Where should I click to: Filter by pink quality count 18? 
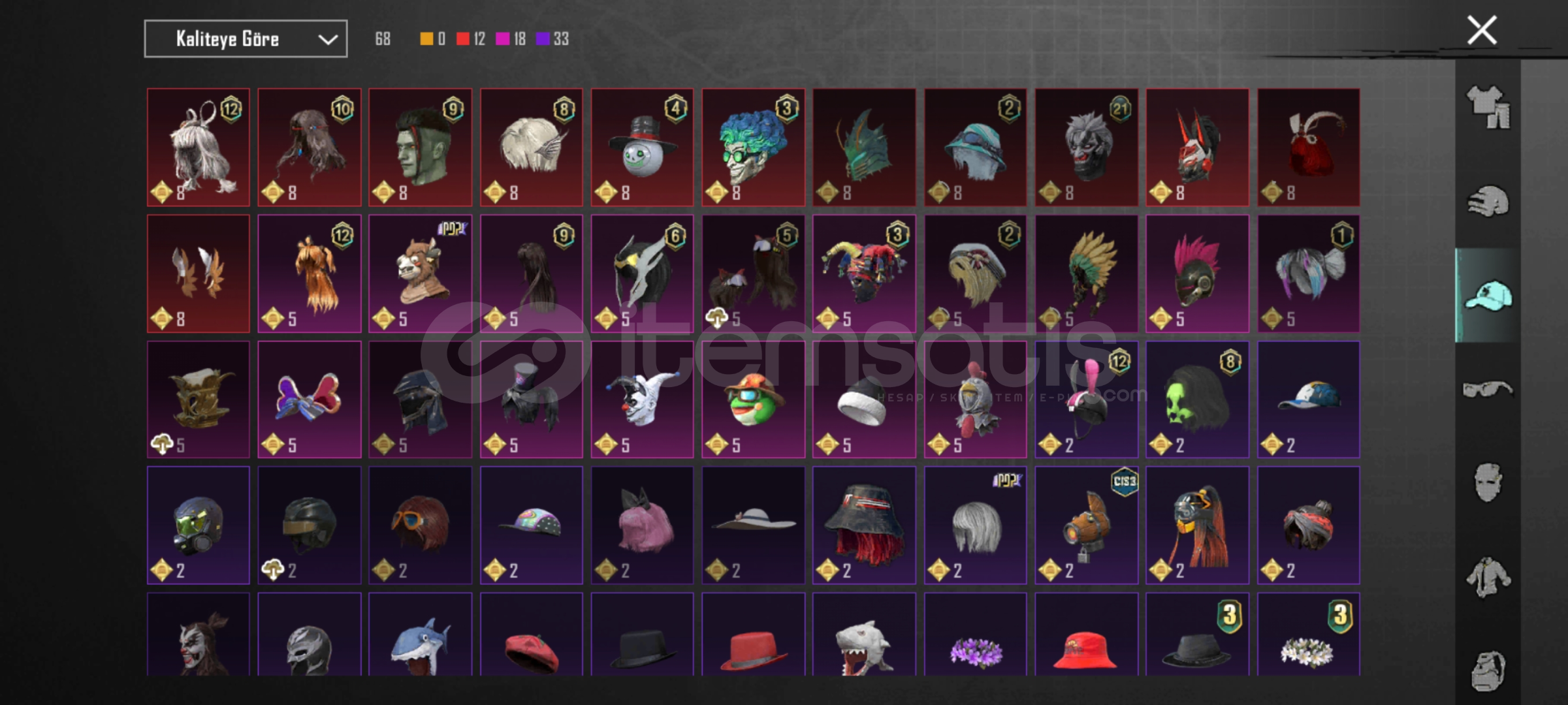(511, 39)
